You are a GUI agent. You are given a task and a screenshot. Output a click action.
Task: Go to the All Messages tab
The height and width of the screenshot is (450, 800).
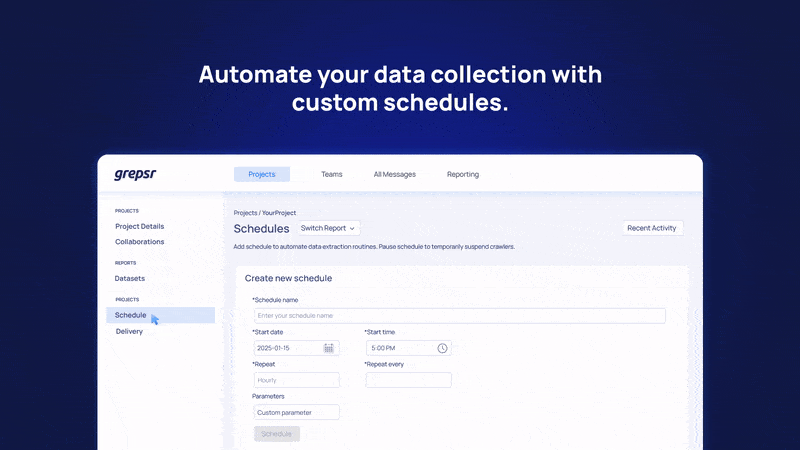coord(394,174)
